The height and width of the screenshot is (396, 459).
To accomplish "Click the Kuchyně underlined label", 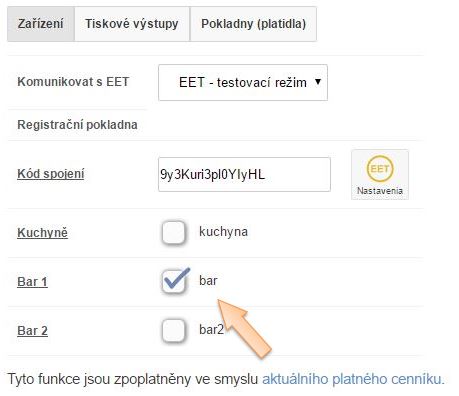I will coord(42,233).
